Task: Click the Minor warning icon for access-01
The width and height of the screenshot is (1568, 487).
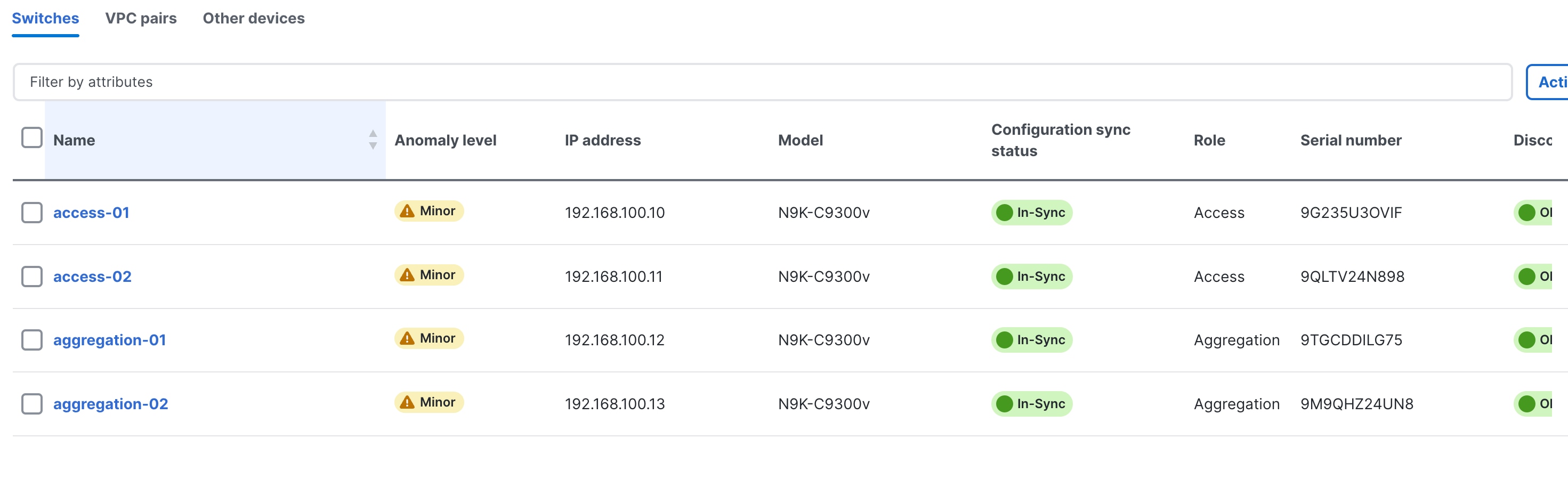Action: pyautogui.click(x=407, y=211)
